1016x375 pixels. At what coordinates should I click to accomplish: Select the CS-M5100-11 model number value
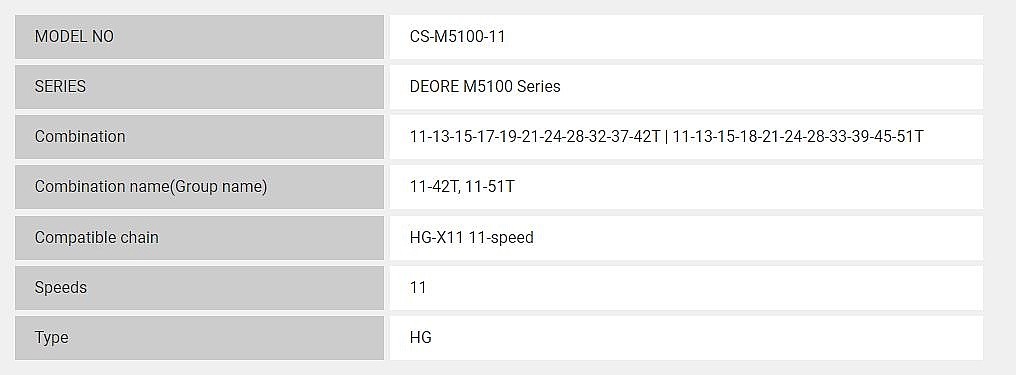(x=457, y=37)
